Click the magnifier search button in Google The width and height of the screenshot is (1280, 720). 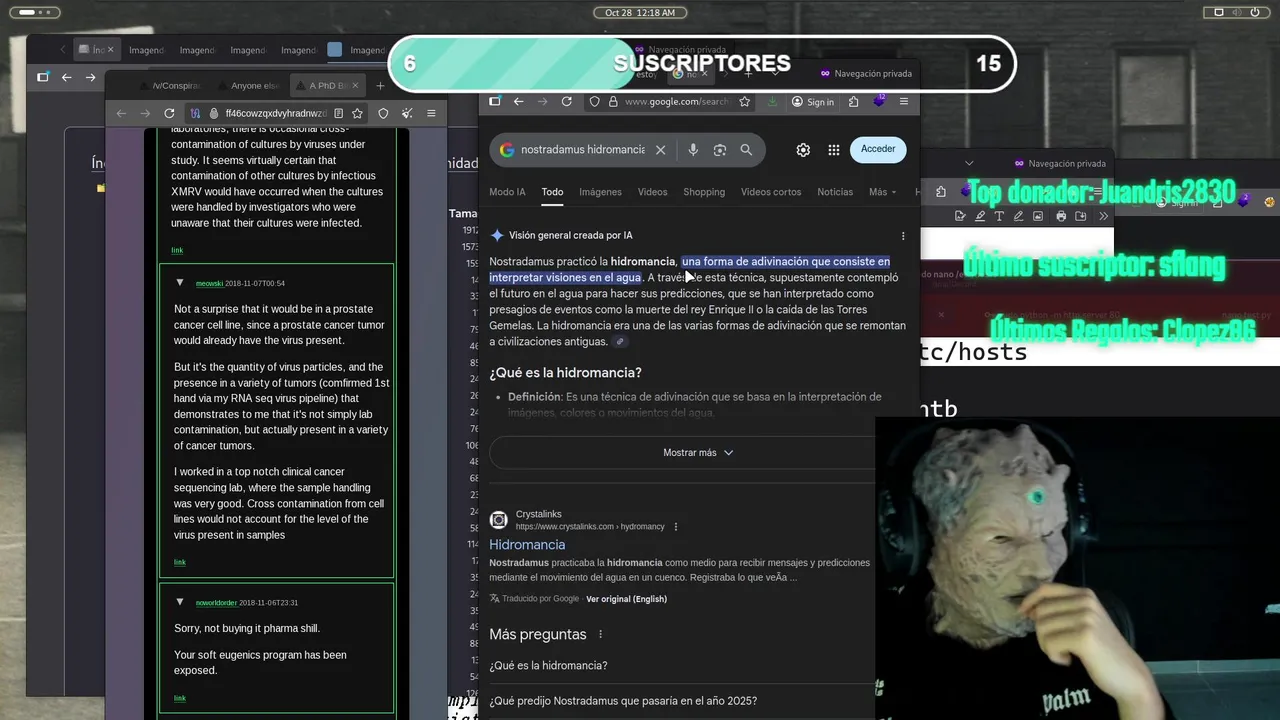pyautogui.click(x=746, y=150)
